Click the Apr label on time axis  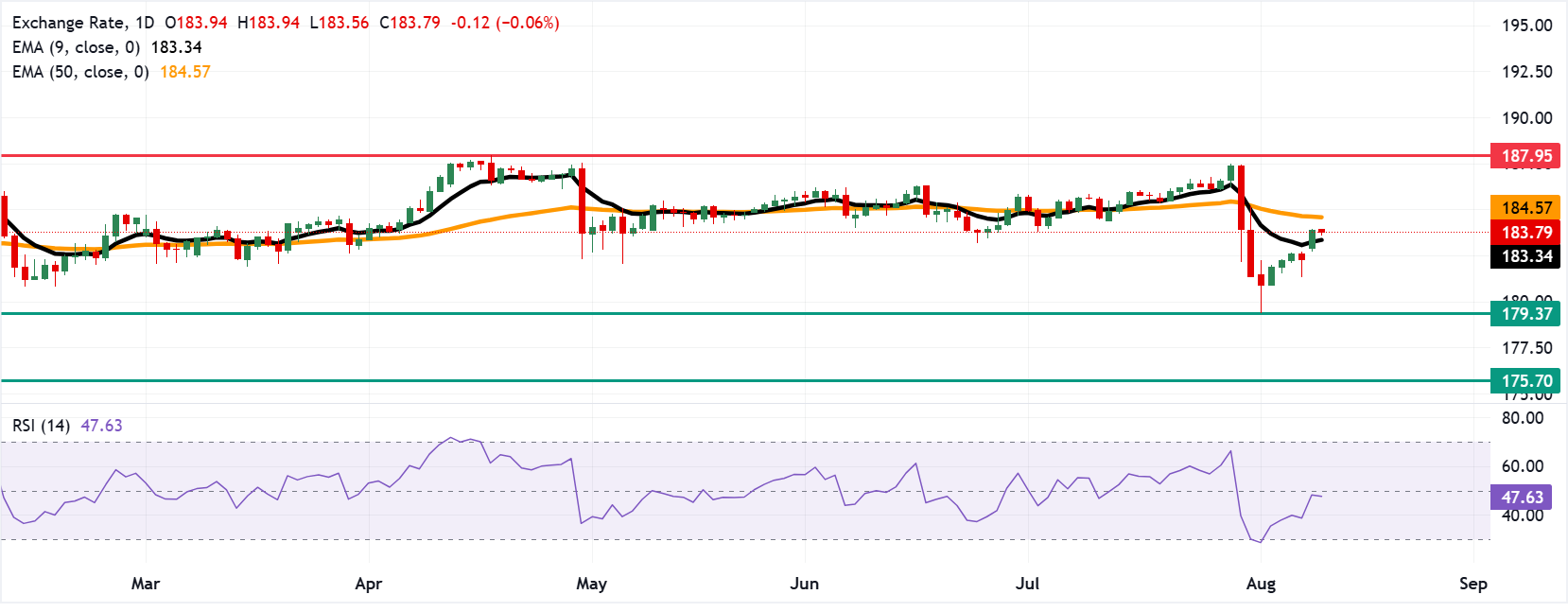click(x=369, y=584)
